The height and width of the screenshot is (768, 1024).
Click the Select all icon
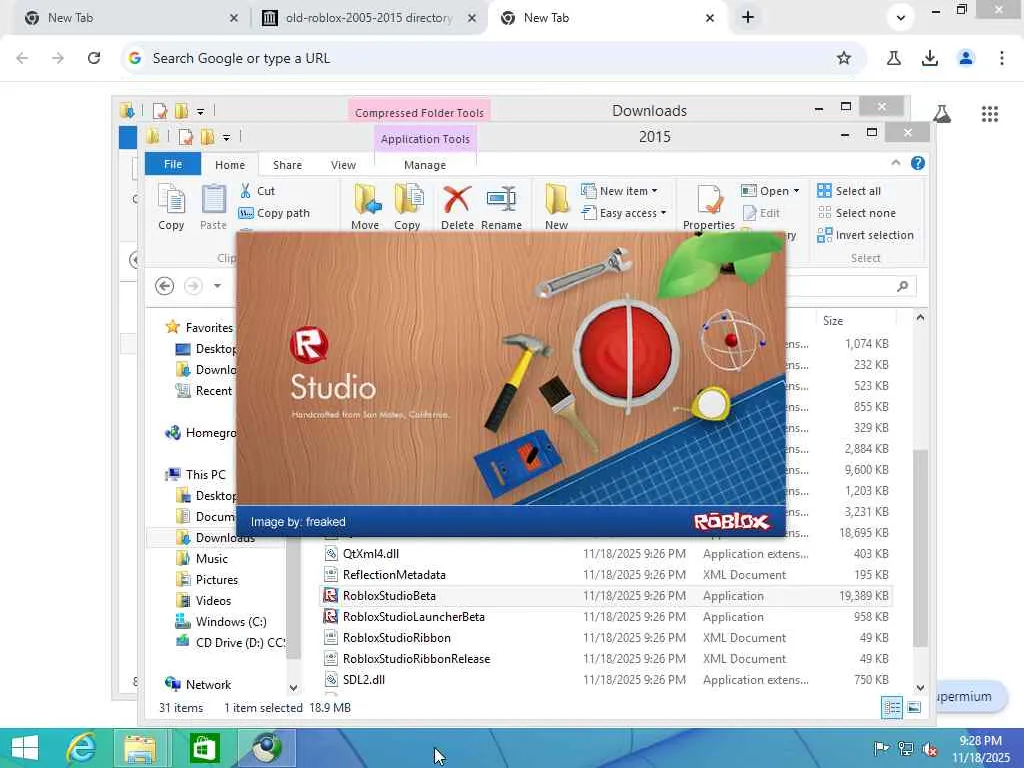pyautogui.click(x=824, y=191)
